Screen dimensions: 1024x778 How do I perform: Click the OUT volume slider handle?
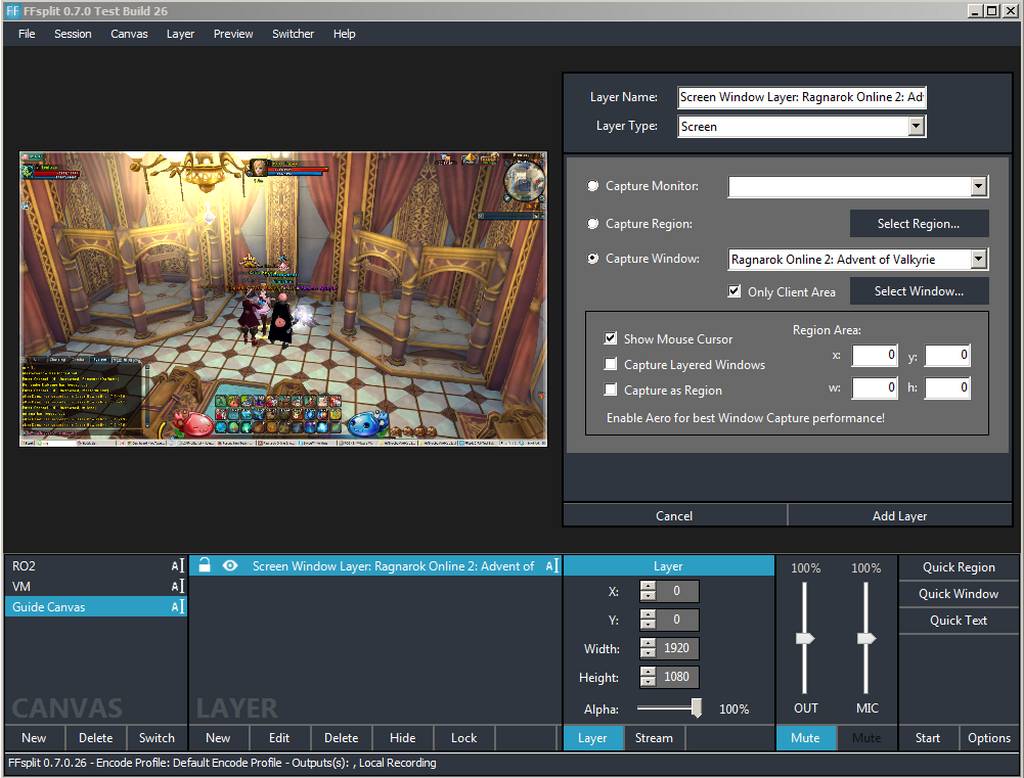tap(805, 638)
